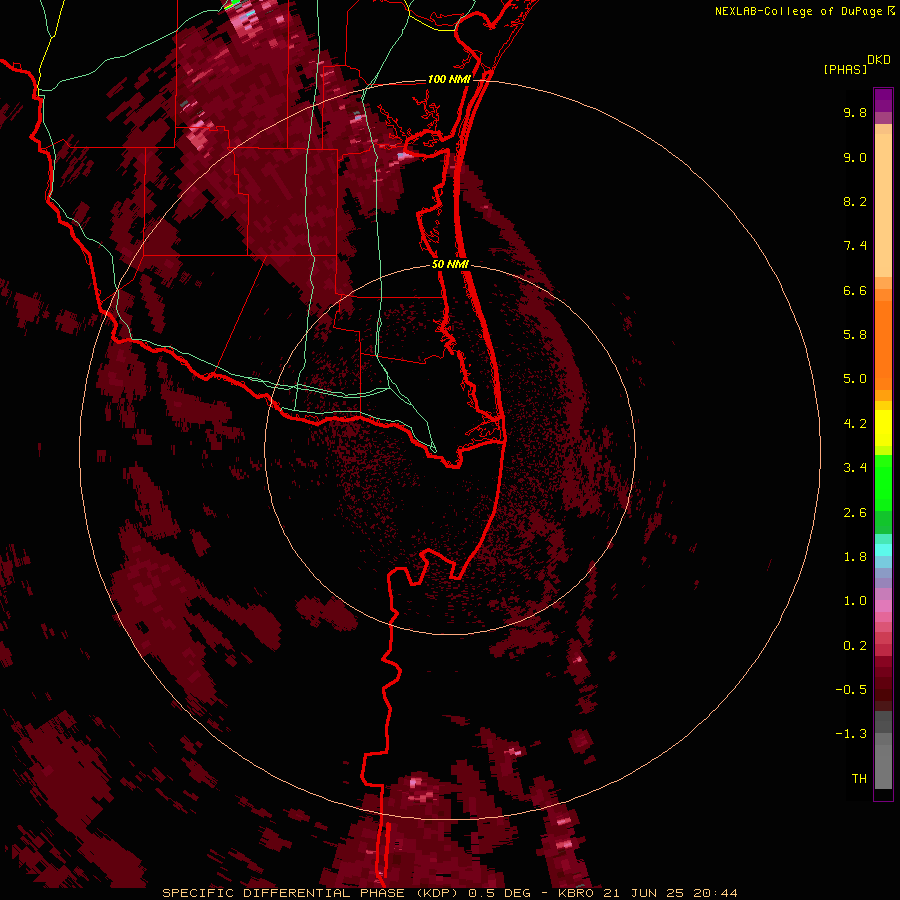
Task: Click the 6.6 value on the color scale
Action: [x=855, y=290]
